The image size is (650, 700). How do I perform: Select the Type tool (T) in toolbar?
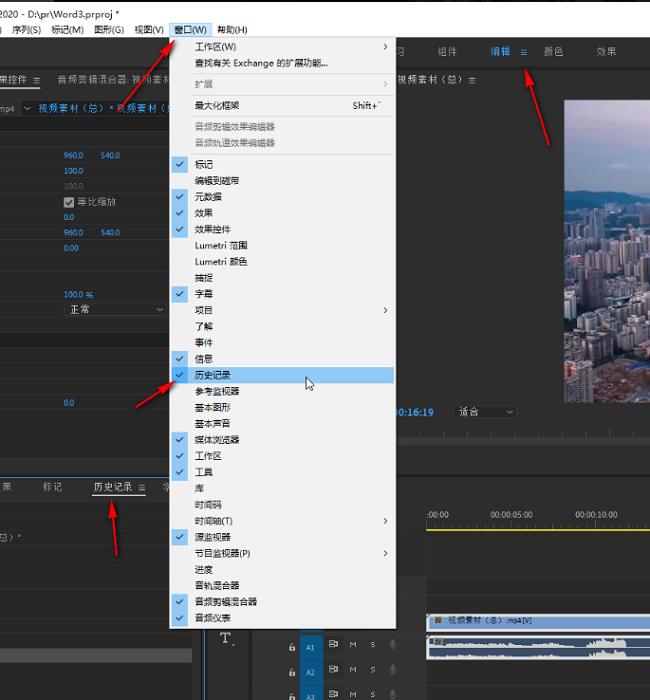click(x=225, y=639)
